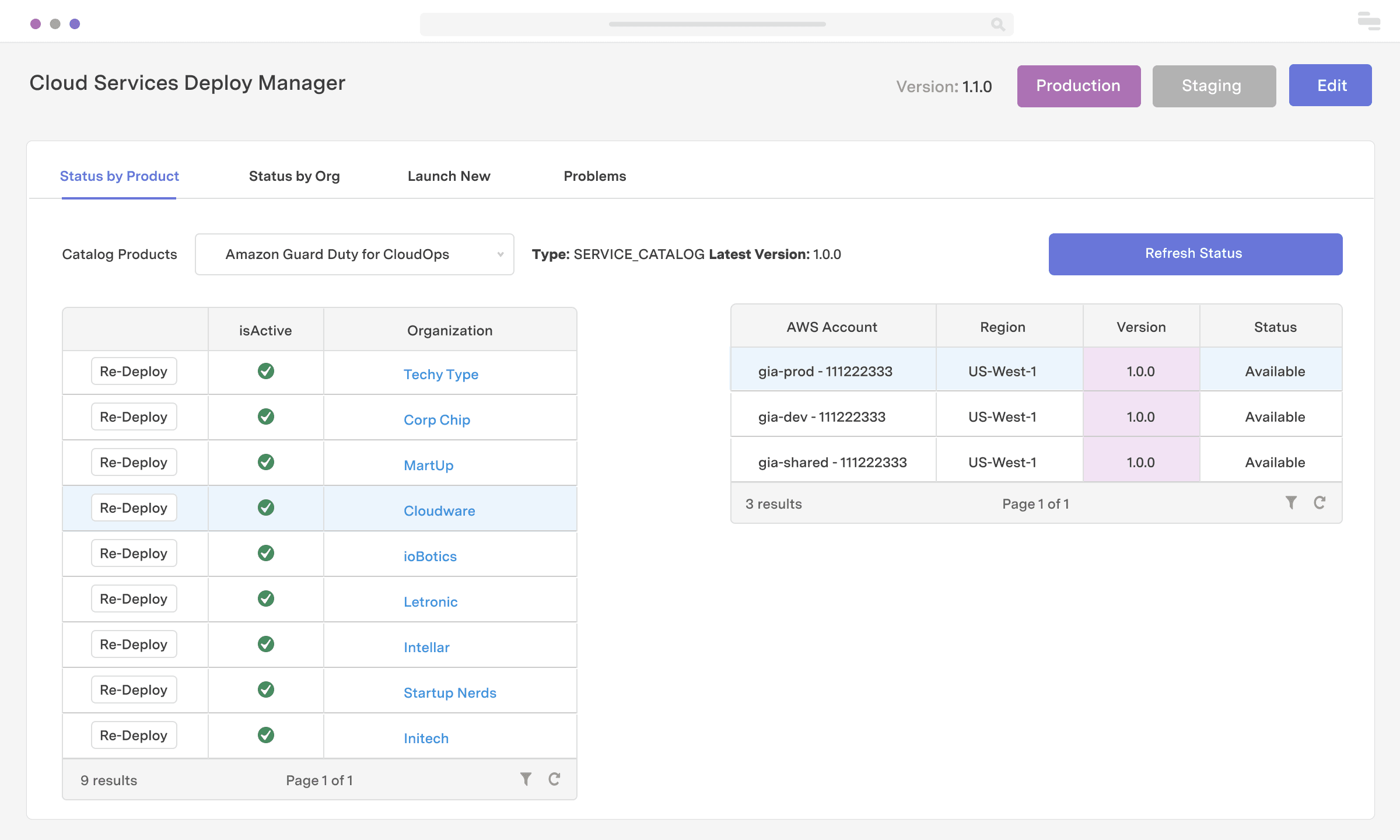Screen dimensions: 1400x840
Task: Click the refresh icon on the organizations table
Action: (x=553, y=779)
